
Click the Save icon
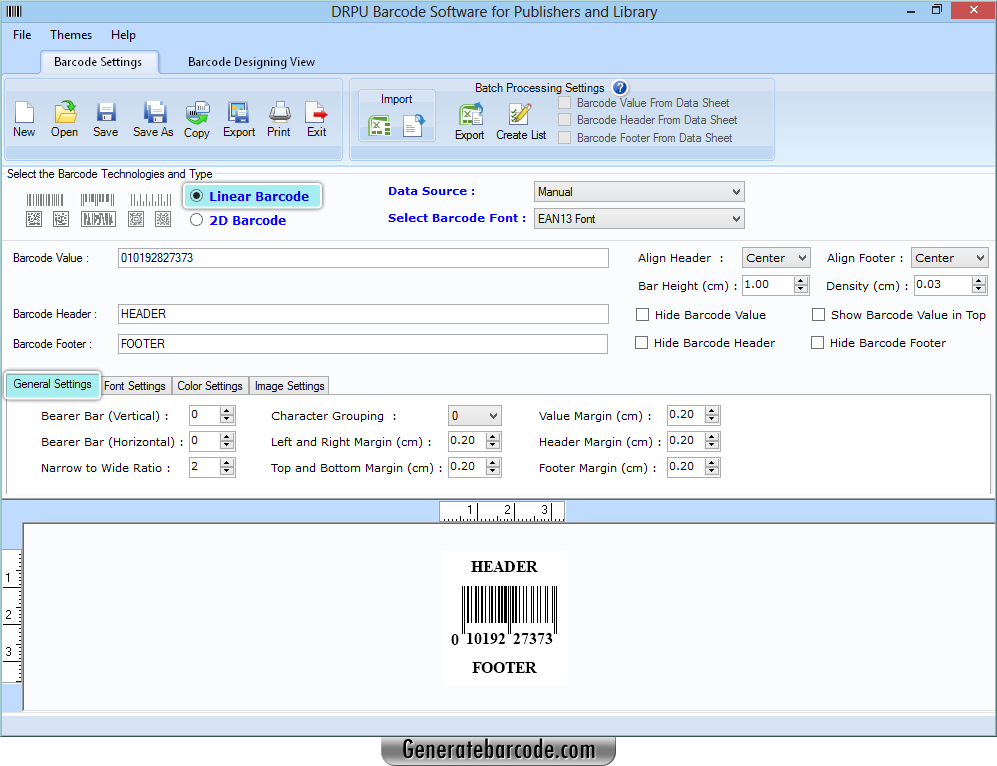(106, 120)
